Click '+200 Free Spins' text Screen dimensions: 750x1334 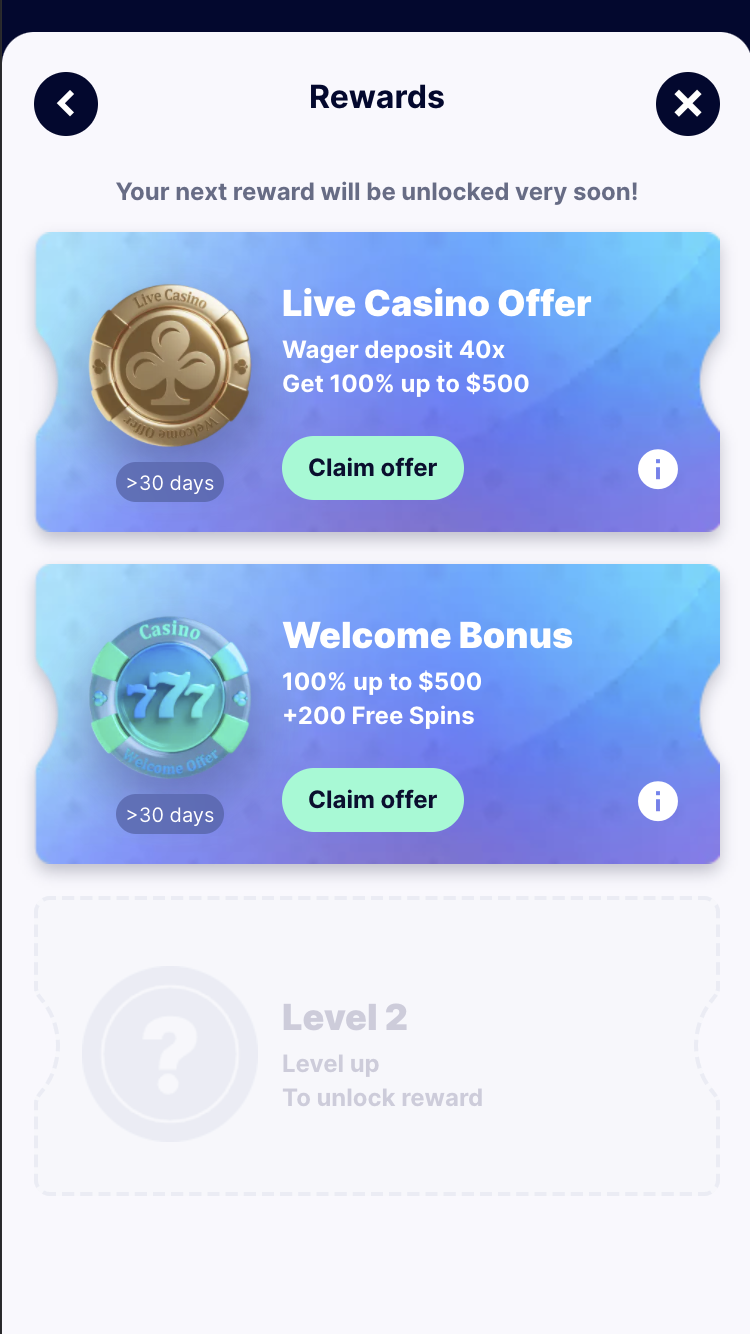coord(379,716)
